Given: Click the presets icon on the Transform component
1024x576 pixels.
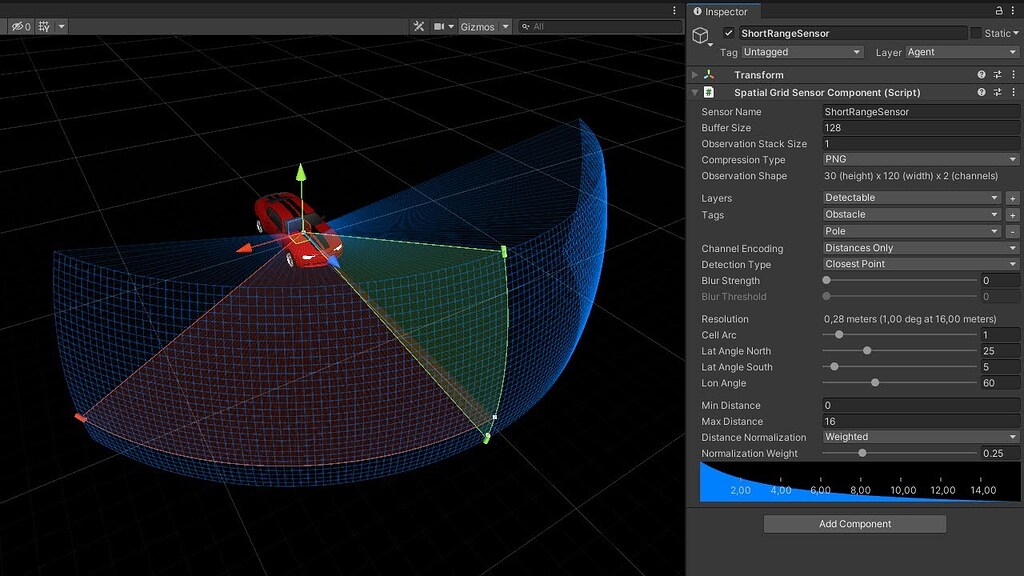Looking at the screenshot, I should point(997,74).
